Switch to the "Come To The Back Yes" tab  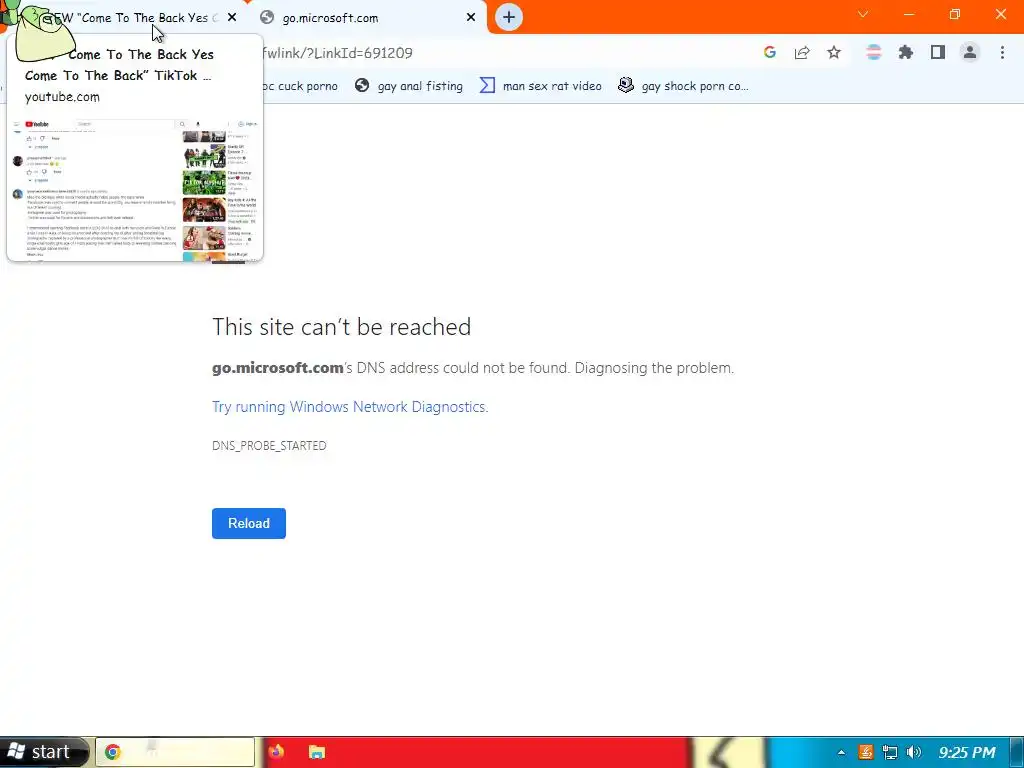click(x=131, y=18)
